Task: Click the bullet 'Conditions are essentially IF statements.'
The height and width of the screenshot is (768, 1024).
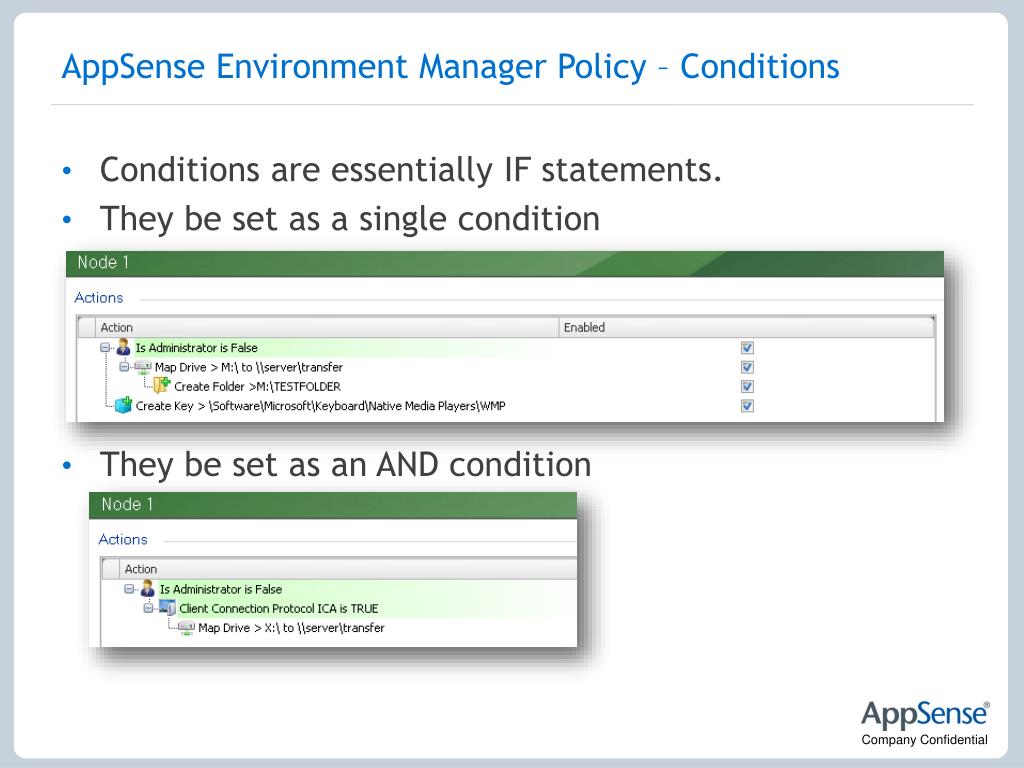Action: [x=411, y=170]
